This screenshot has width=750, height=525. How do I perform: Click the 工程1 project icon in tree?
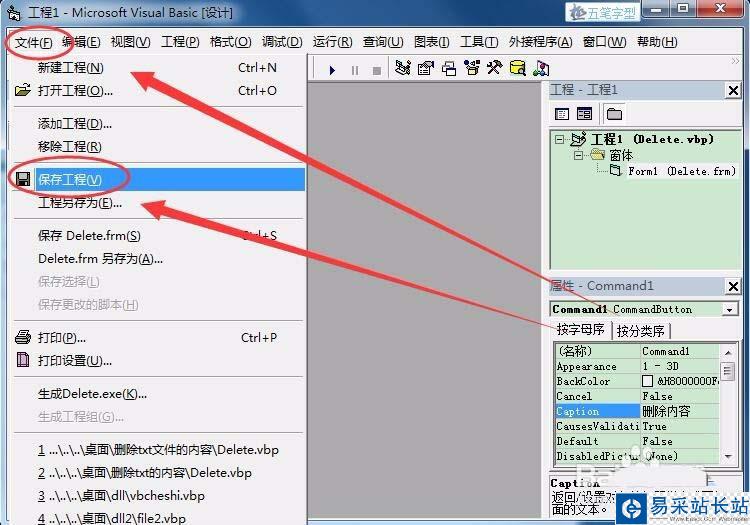(x=579, y=139)
